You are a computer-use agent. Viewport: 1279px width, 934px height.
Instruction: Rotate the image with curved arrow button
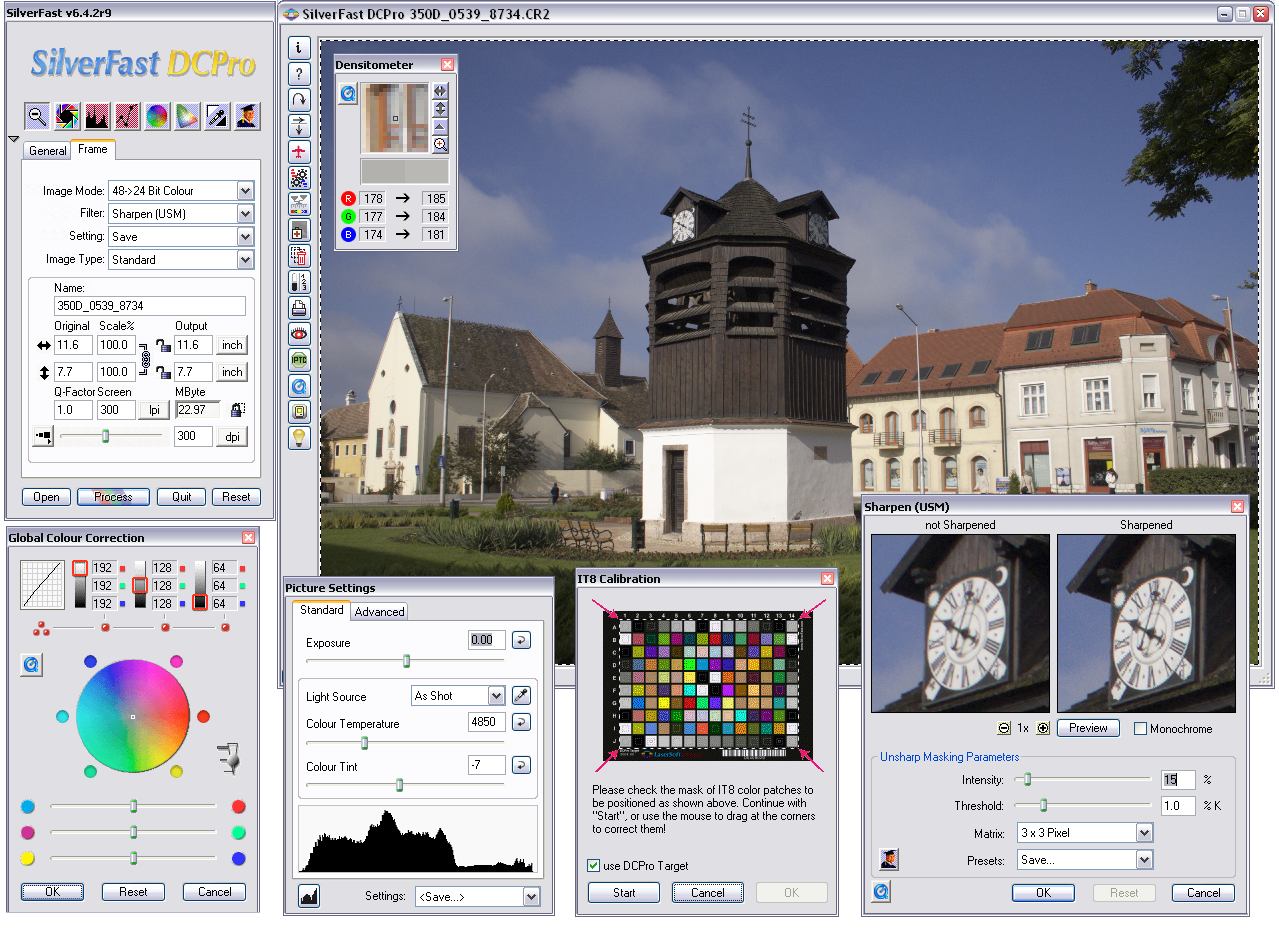tap(299, 100)
